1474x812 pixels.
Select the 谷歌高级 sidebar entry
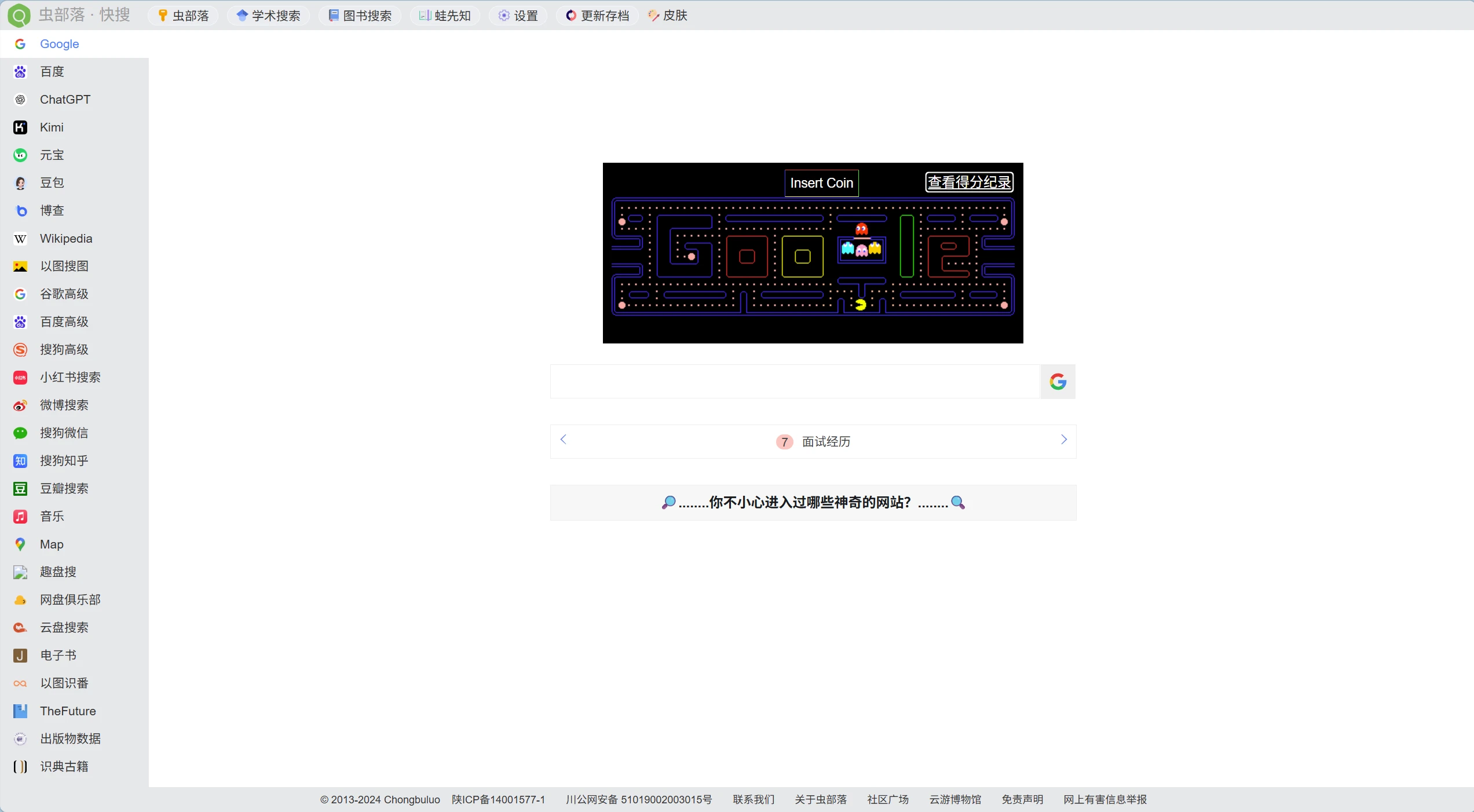click(x=75, y=294)
